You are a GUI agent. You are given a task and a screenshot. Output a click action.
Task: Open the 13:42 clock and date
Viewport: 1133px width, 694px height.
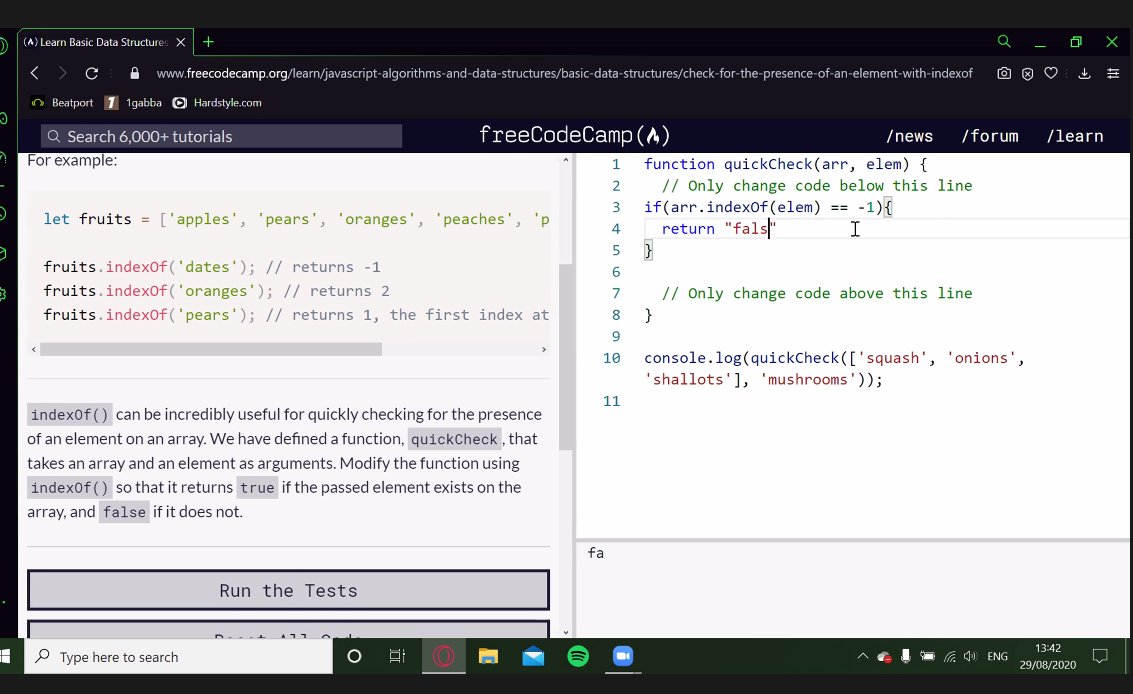point(1048,656)
